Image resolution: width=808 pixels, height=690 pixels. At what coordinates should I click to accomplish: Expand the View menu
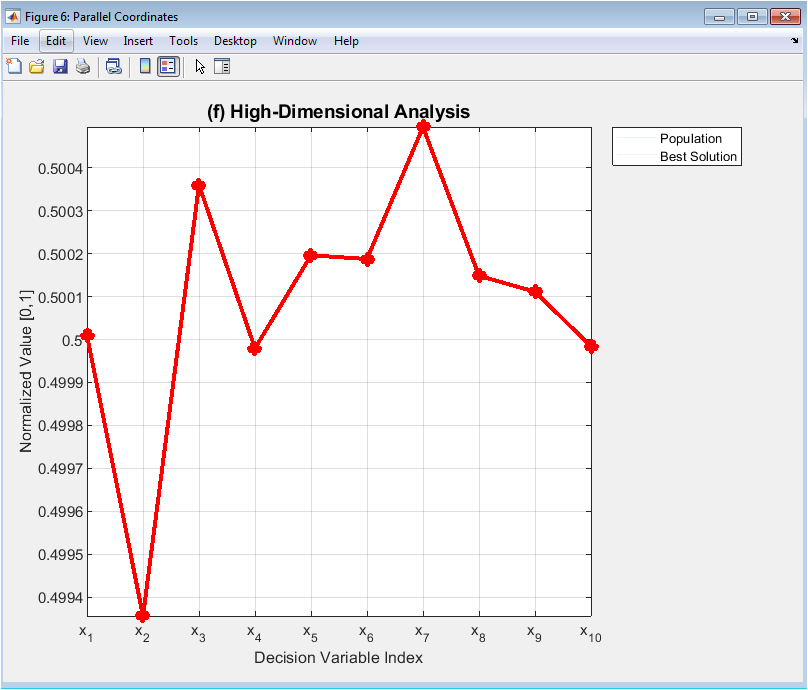coord(96,41)
